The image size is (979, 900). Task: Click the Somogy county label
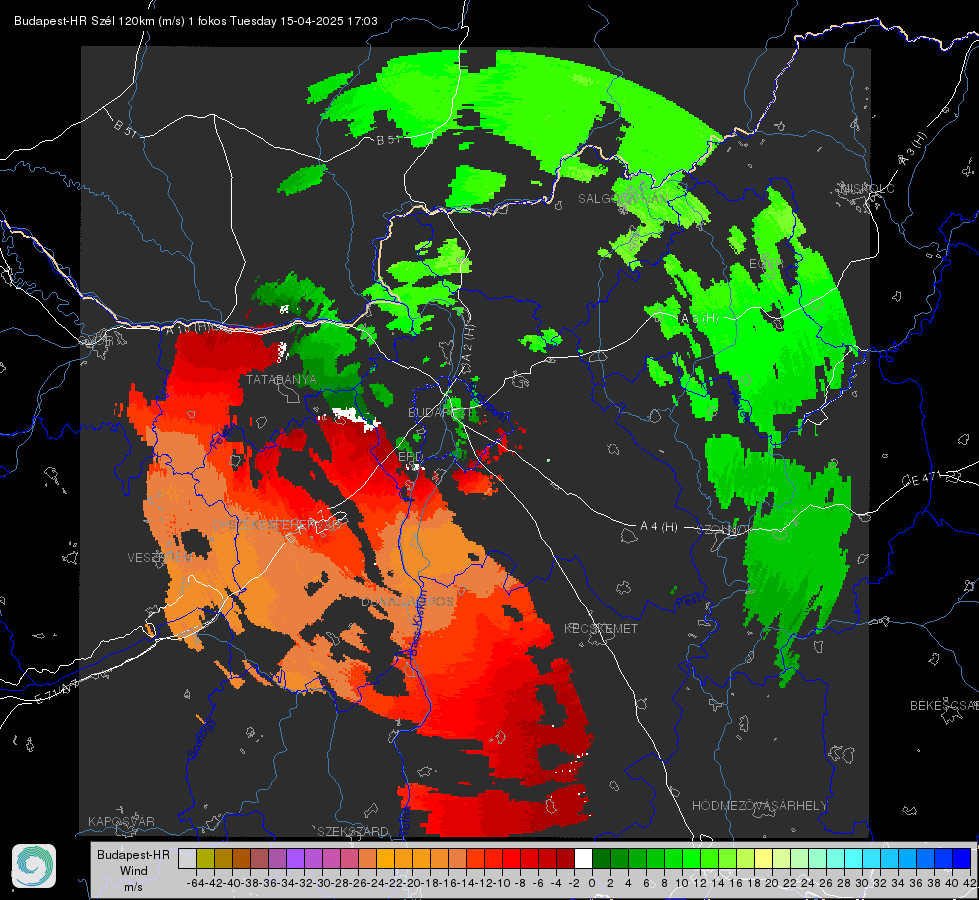click(x=201, y=738)
